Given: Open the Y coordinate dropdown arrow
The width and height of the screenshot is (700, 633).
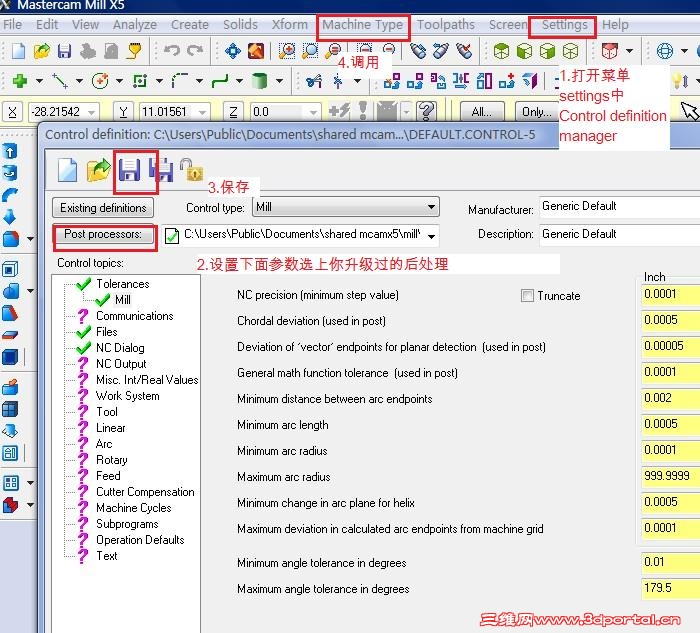Looking at the screenshot, I should pos(203,112).
